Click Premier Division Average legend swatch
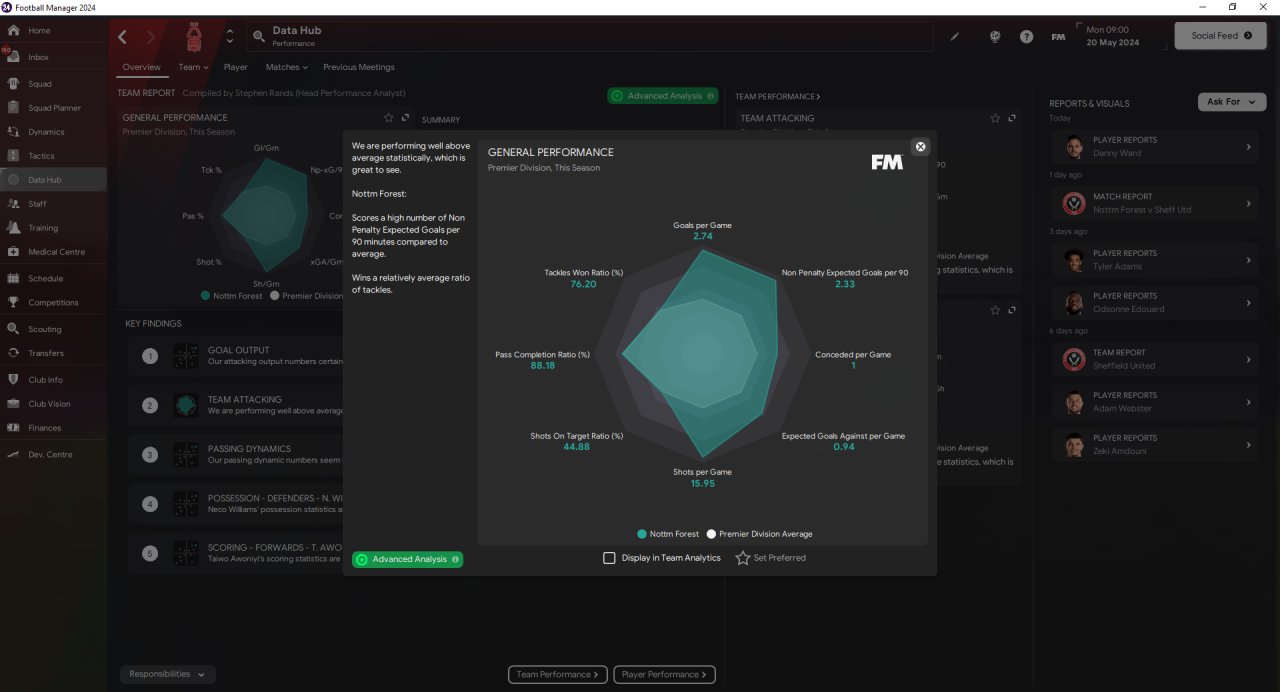This screenshot has height=692, width=1280. pyautogui.click(x=712, y=534)
